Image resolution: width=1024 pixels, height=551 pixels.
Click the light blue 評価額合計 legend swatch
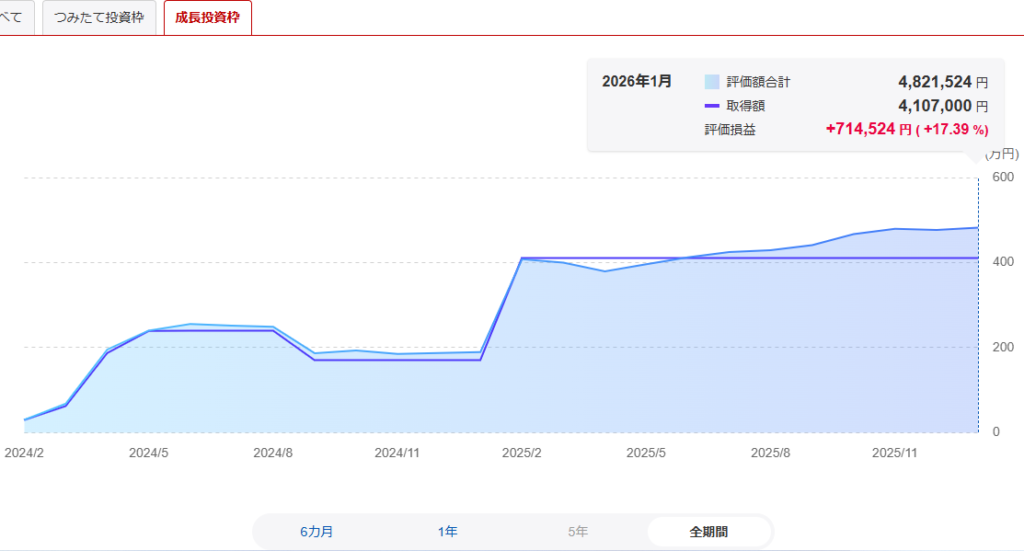(x=712, y=82)
